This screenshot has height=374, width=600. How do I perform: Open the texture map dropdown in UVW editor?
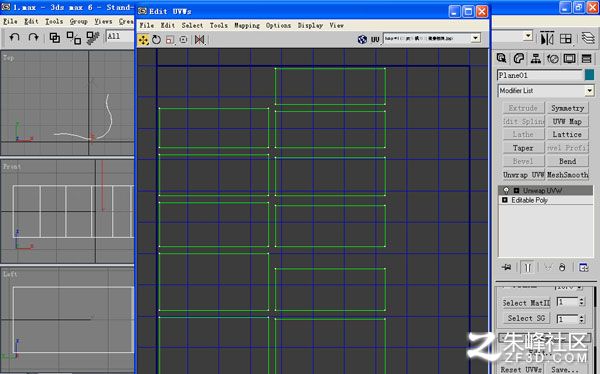click(x=432, y=38)
